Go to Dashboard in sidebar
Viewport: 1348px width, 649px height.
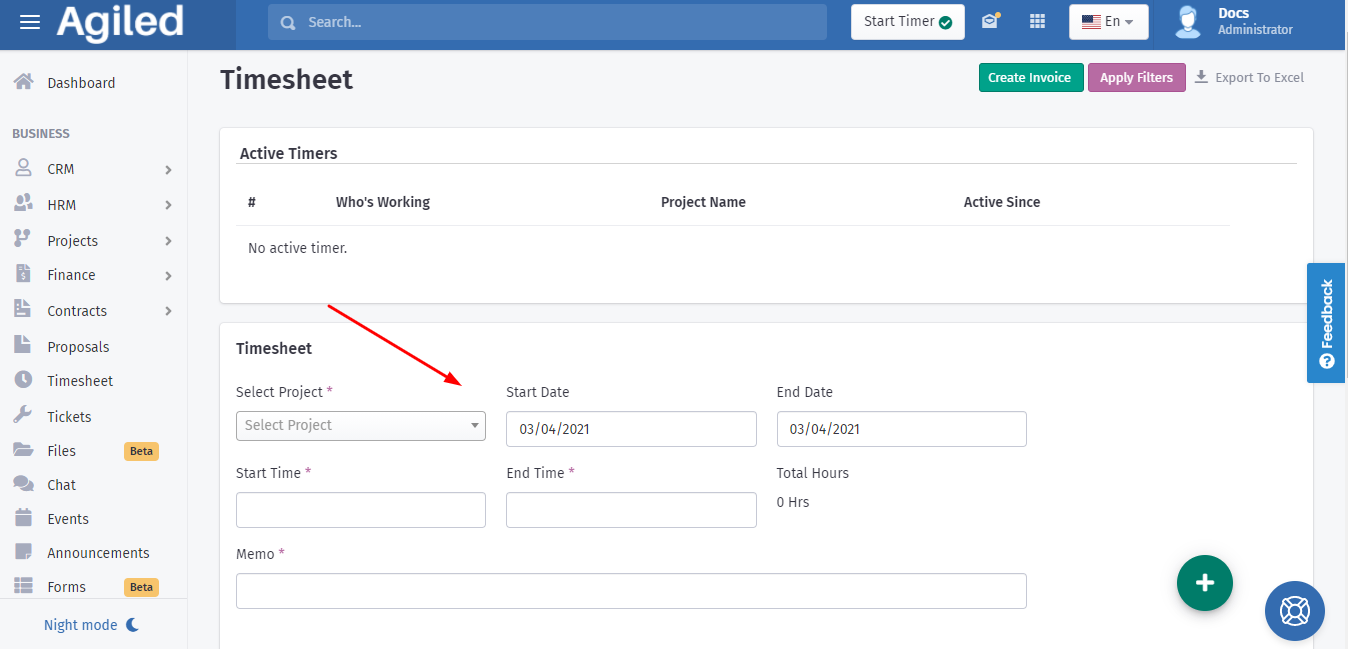point(80,83)
